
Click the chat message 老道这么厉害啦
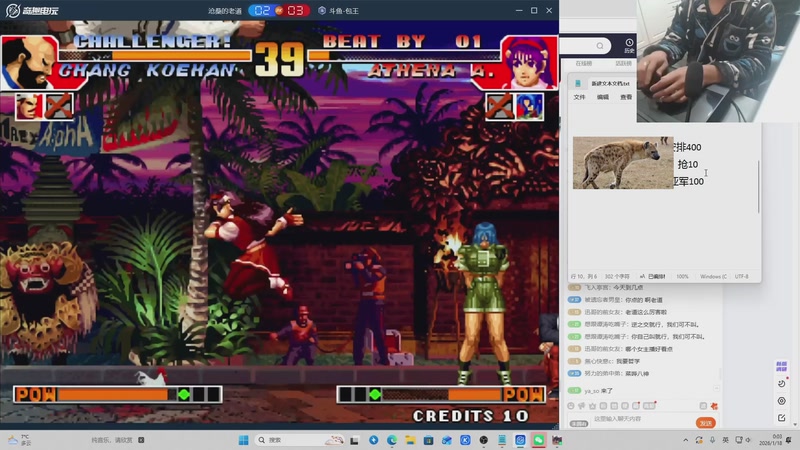coord(645,312)
